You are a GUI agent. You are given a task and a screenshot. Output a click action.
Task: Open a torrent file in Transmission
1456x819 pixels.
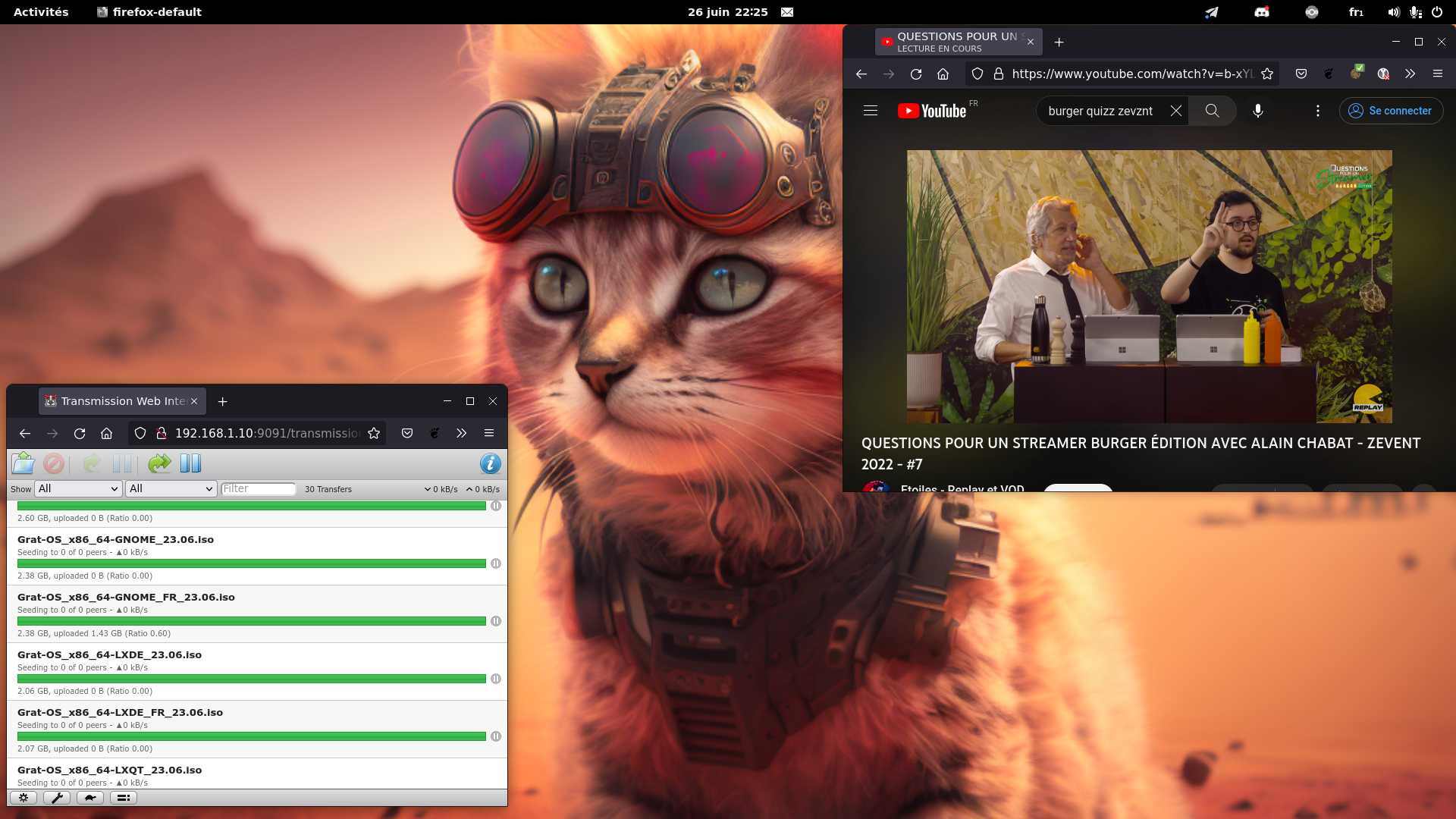tap(23, 463)
